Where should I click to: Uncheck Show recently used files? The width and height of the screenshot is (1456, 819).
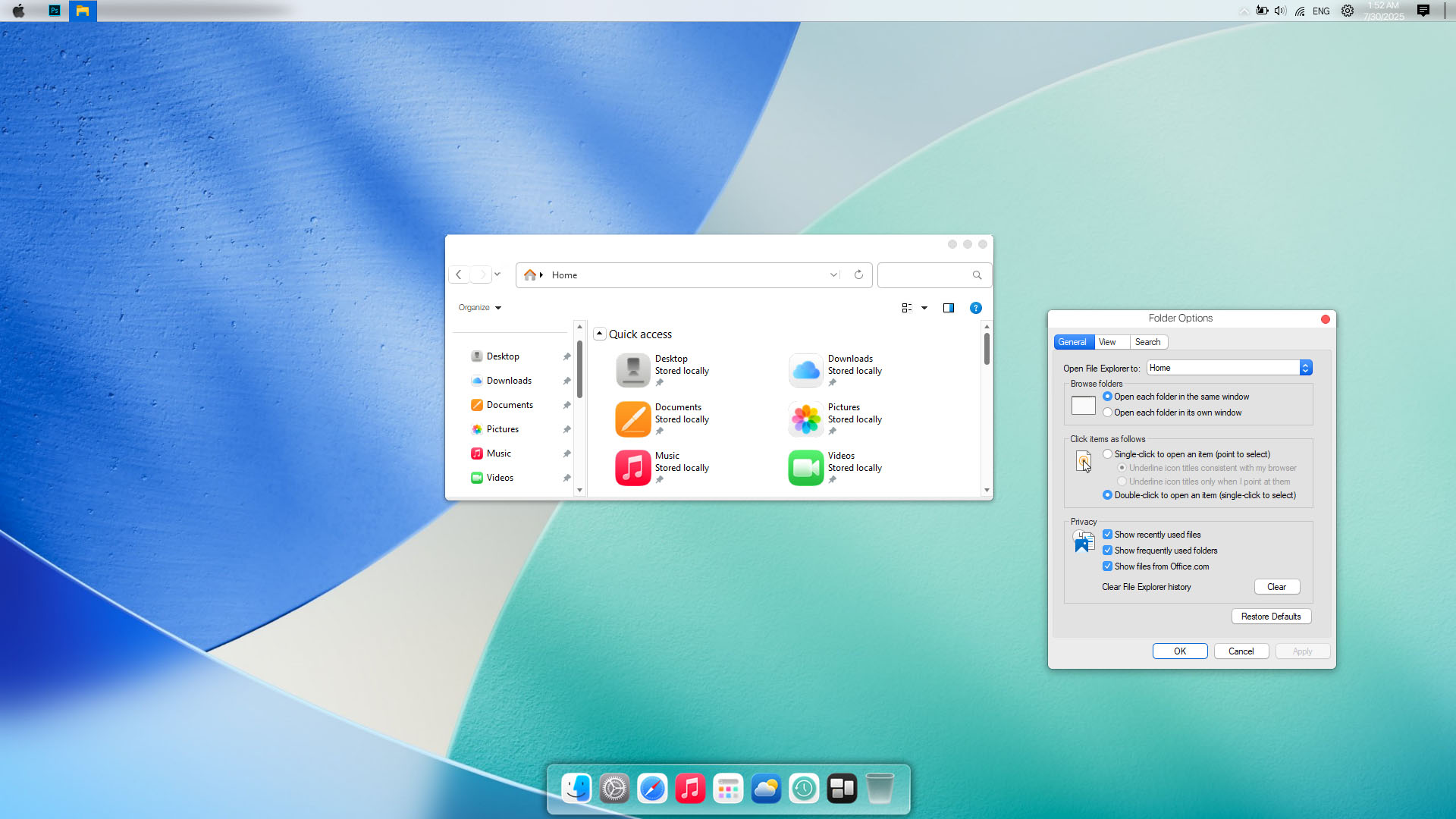(1107, 535)
